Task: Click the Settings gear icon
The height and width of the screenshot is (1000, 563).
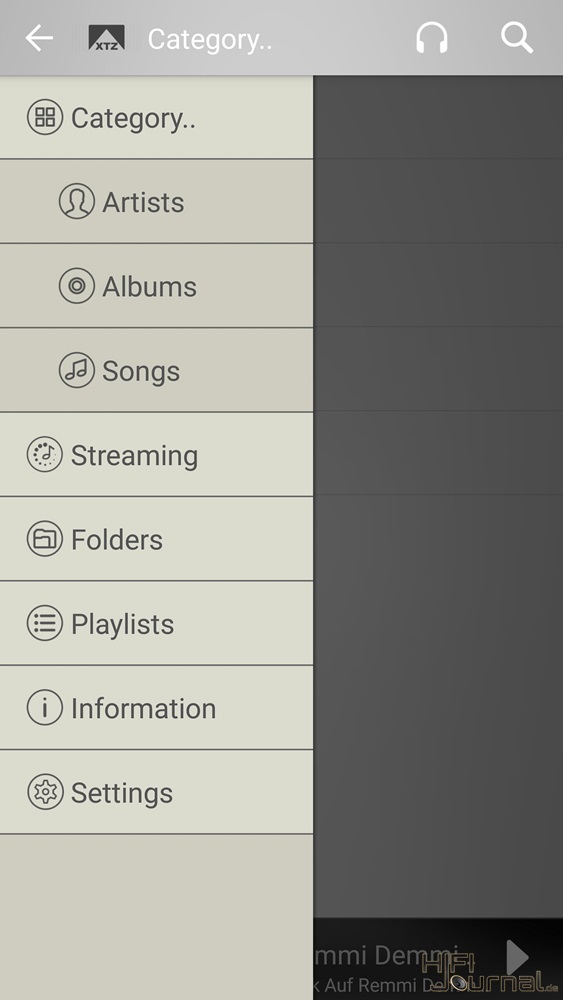Action: (45, 792)
